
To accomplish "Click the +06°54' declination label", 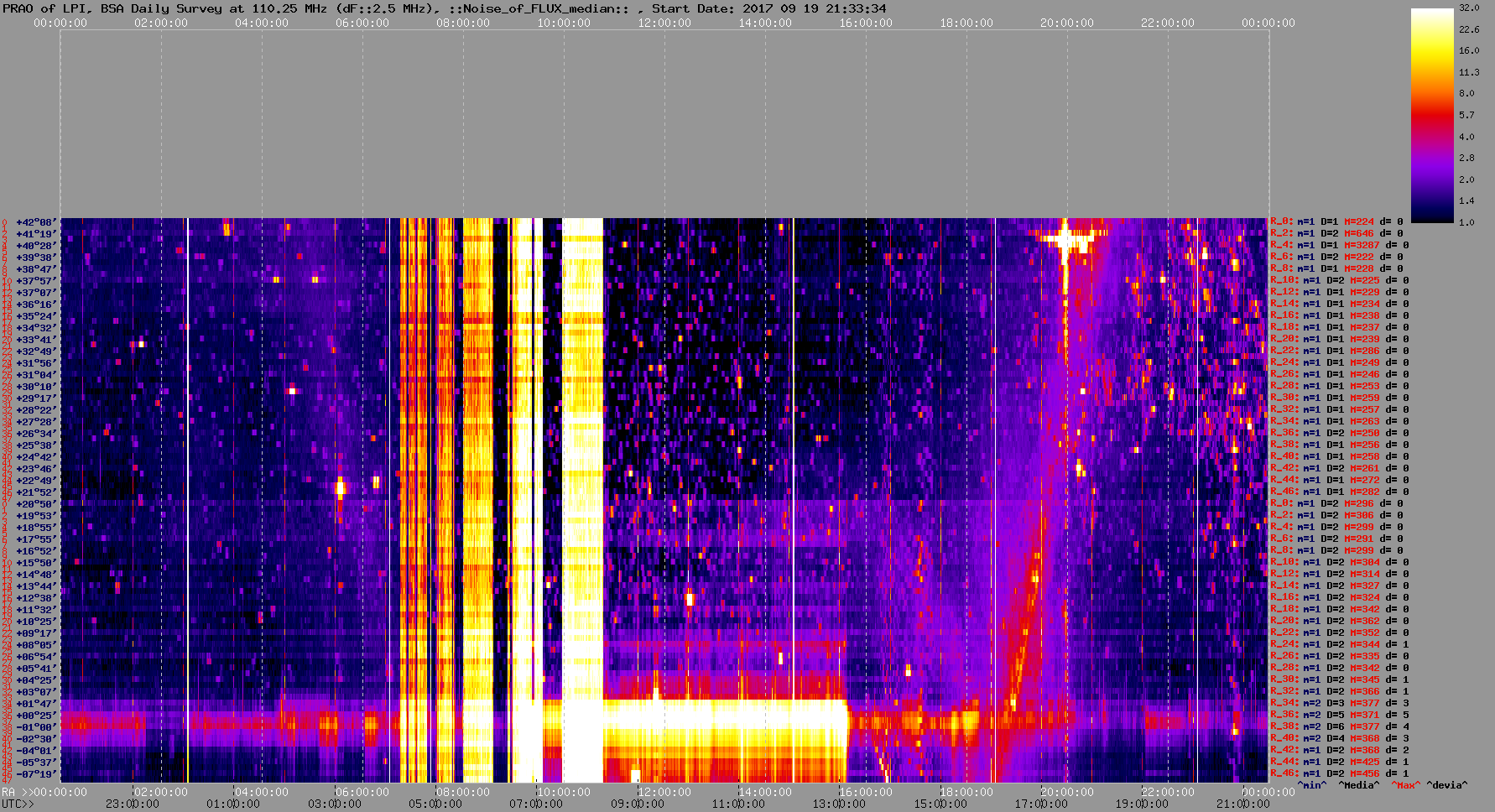I will [x=36, y=657].
